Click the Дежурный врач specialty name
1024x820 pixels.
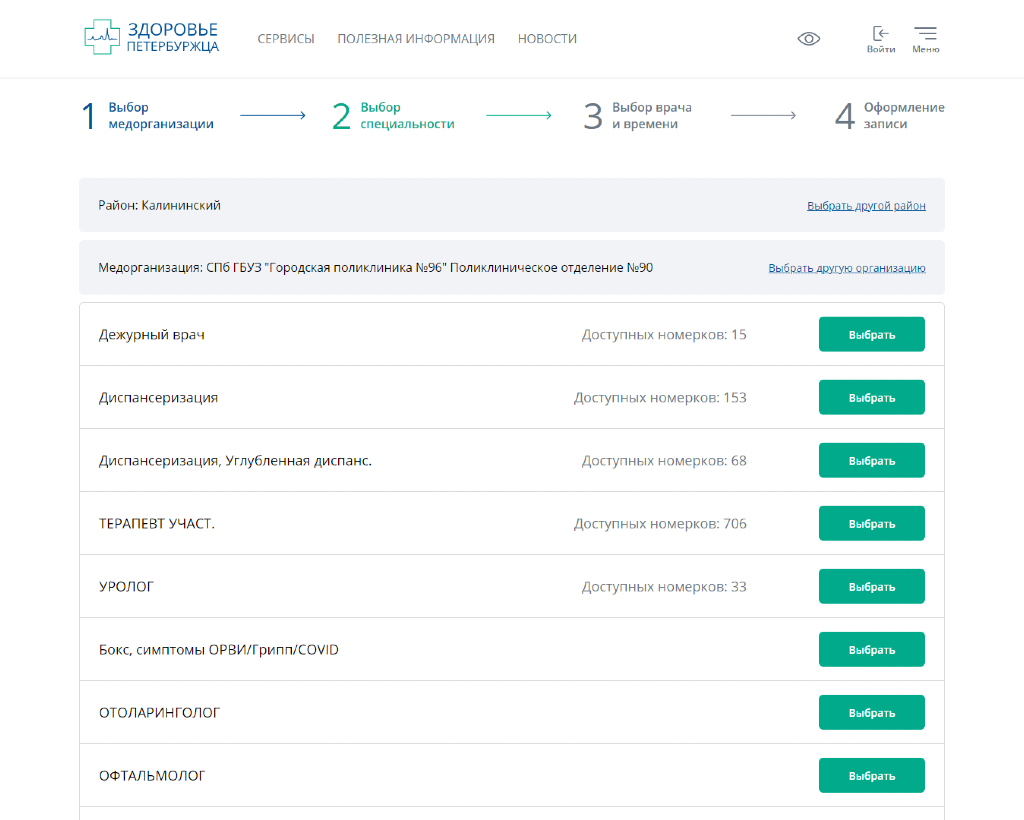coord(152,335)
